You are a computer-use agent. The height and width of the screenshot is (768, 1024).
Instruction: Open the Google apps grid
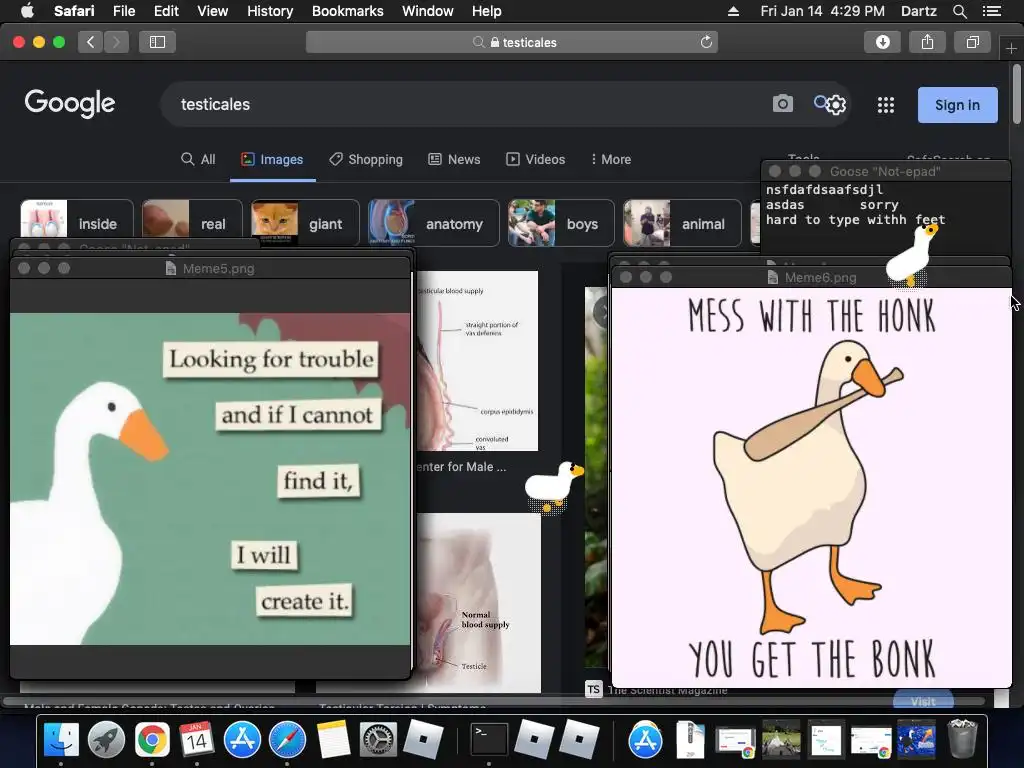point(886,105)
